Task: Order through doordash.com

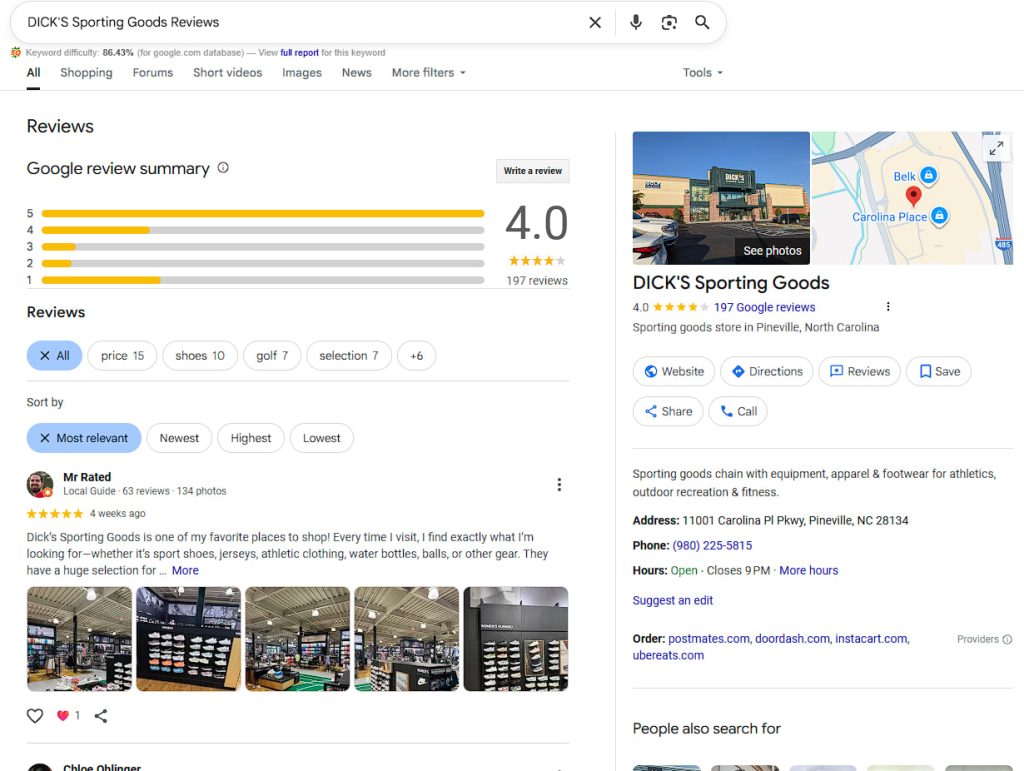Action: tap(792, 638)
